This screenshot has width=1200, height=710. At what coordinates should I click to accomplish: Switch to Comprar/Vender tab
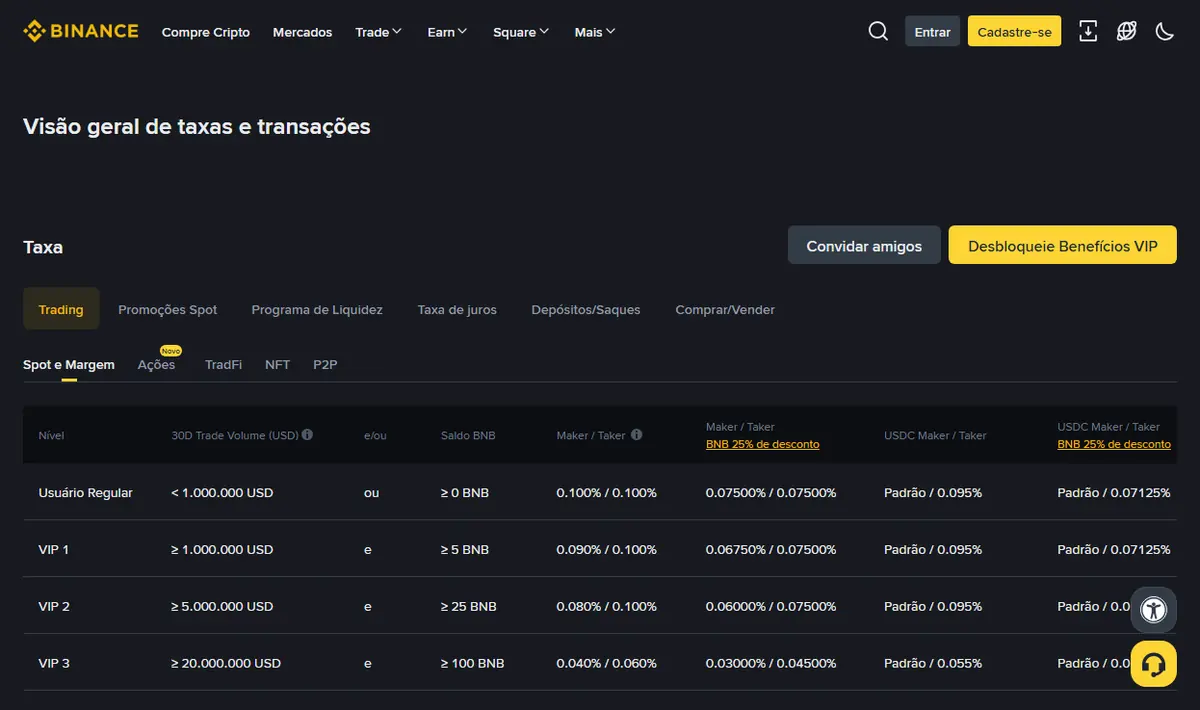pyautogui.click(x=725, y=309)
